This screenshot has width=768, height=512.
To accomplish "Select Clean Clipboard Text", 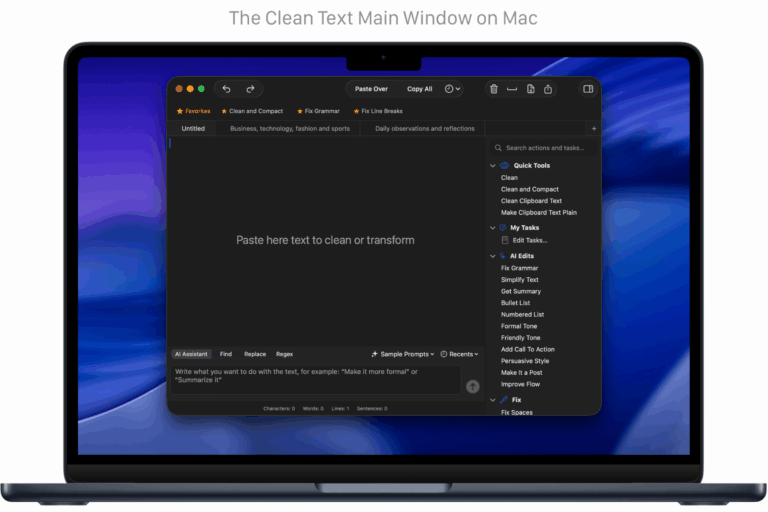I will point(531,201).
